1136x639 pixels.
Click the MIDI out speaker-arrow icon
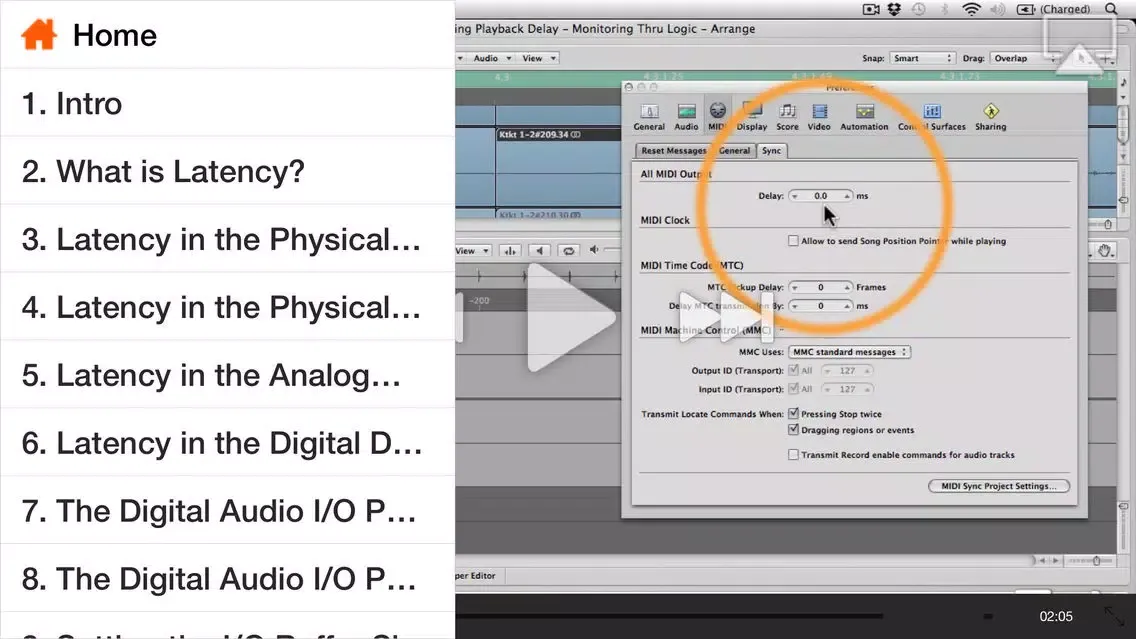point(539,251)
